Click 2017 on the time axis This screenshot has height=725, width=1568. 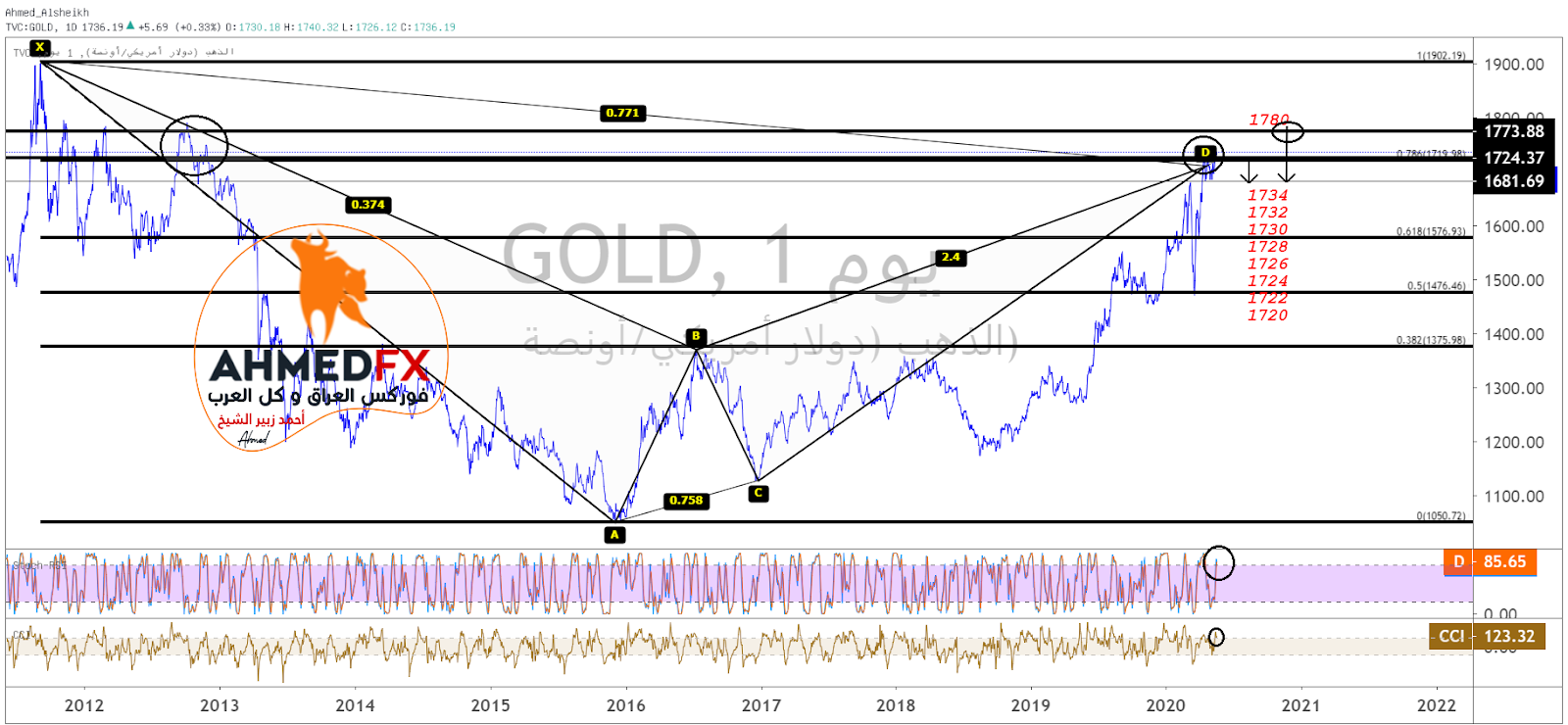761,705
